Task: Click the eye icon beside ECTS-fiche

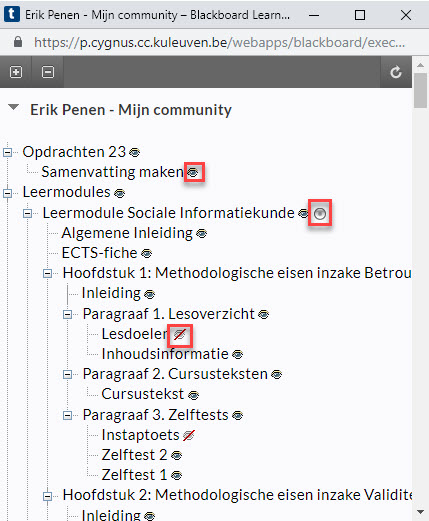Action: coord(147,254)
